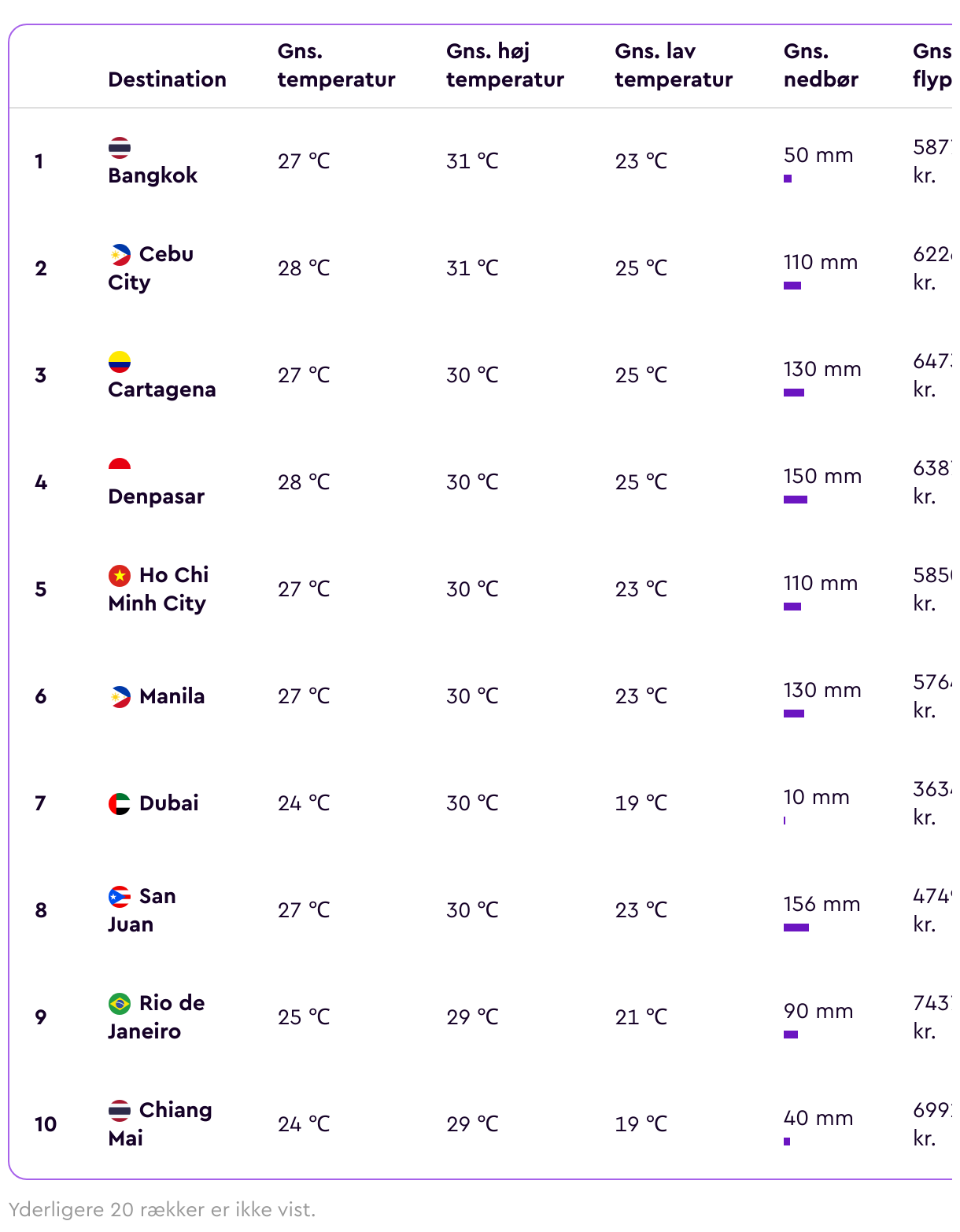This screenshot has width=960, height=1232.
Task: Click the Brazil flag beside Rio de Janeiro
Action: (120, 1004)
